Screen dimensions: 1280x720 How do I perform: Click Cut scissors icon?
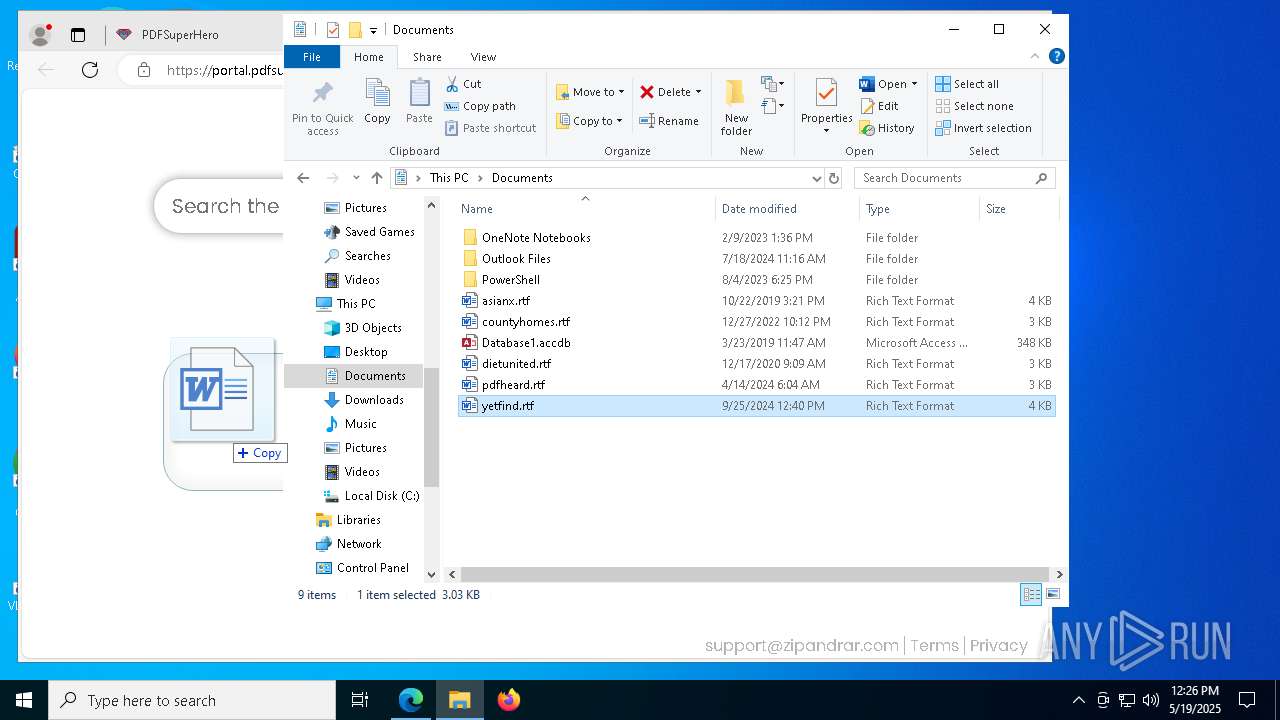(x=452, y=84)
